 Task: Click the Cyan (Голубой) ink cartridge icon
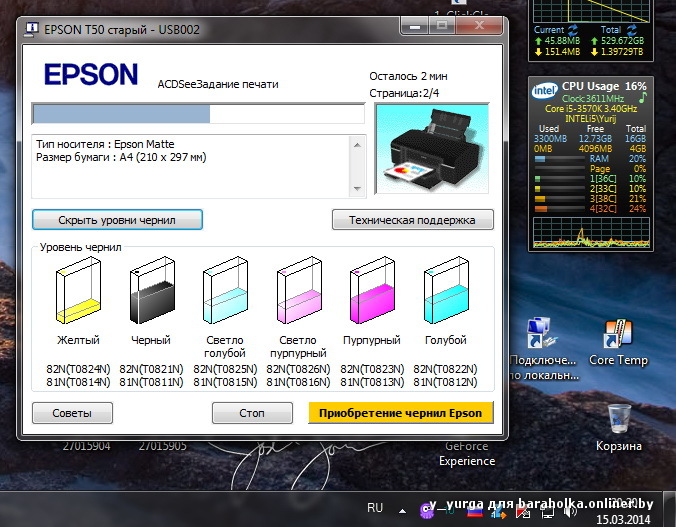coord(446,290)
